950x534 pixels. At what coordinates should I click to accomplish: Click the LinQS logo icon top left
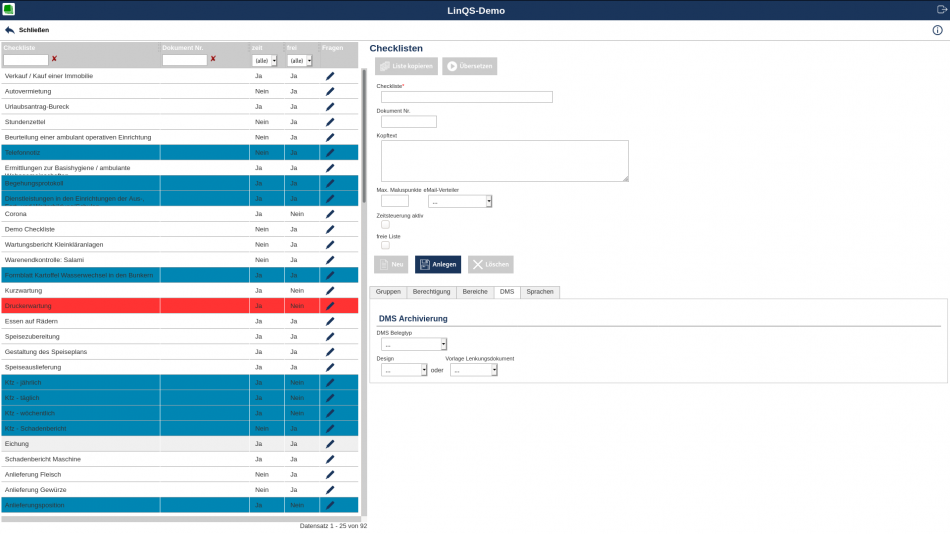click(9, 10)
